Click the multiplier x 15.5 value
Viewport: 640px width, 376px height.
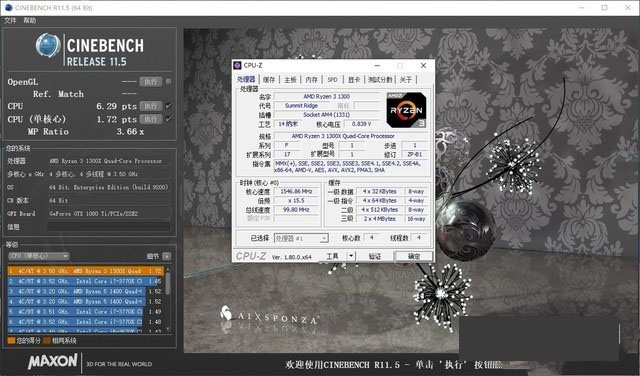click(x=296, y=200)
